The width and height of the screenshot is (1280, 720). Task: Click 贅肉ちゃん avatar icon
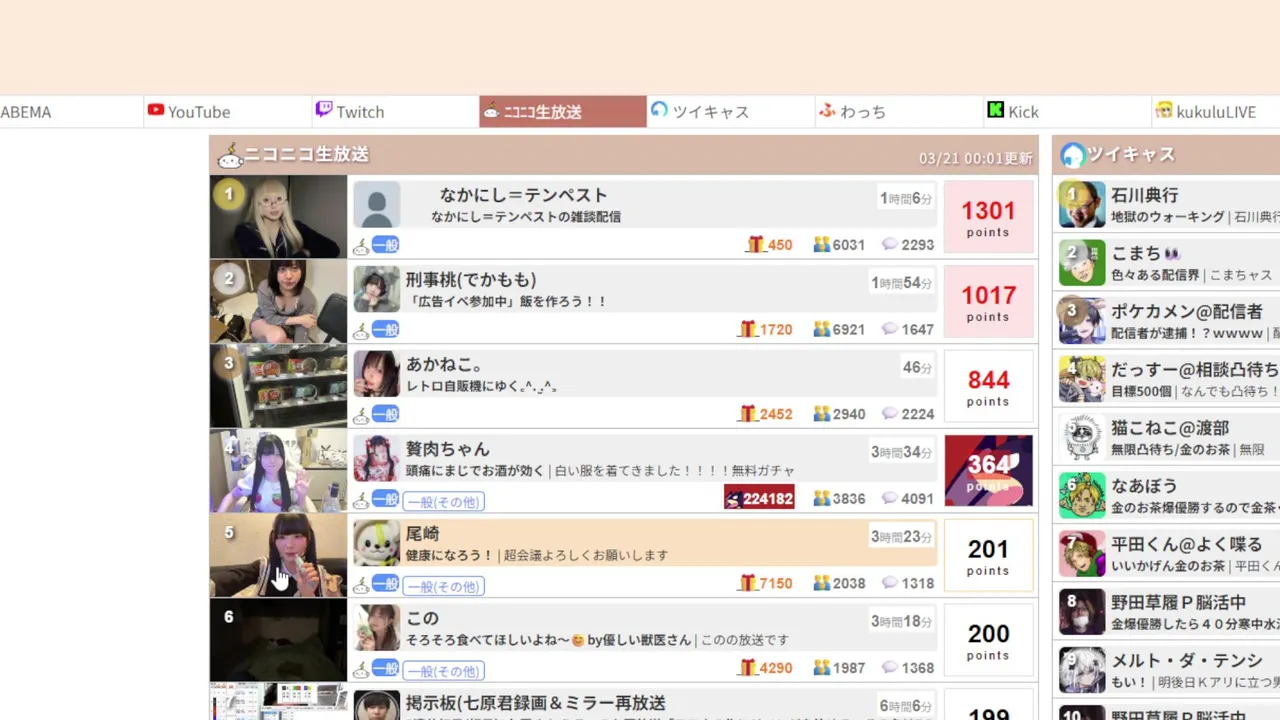pyautogui.click(x=377, y=459)
